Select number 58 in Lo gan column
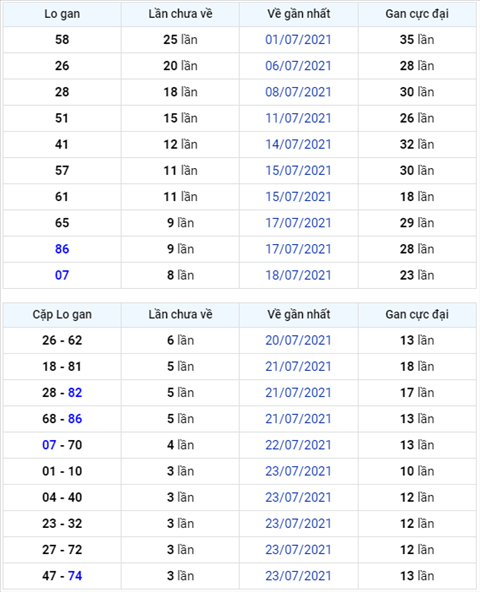 [x=62, y=40]
